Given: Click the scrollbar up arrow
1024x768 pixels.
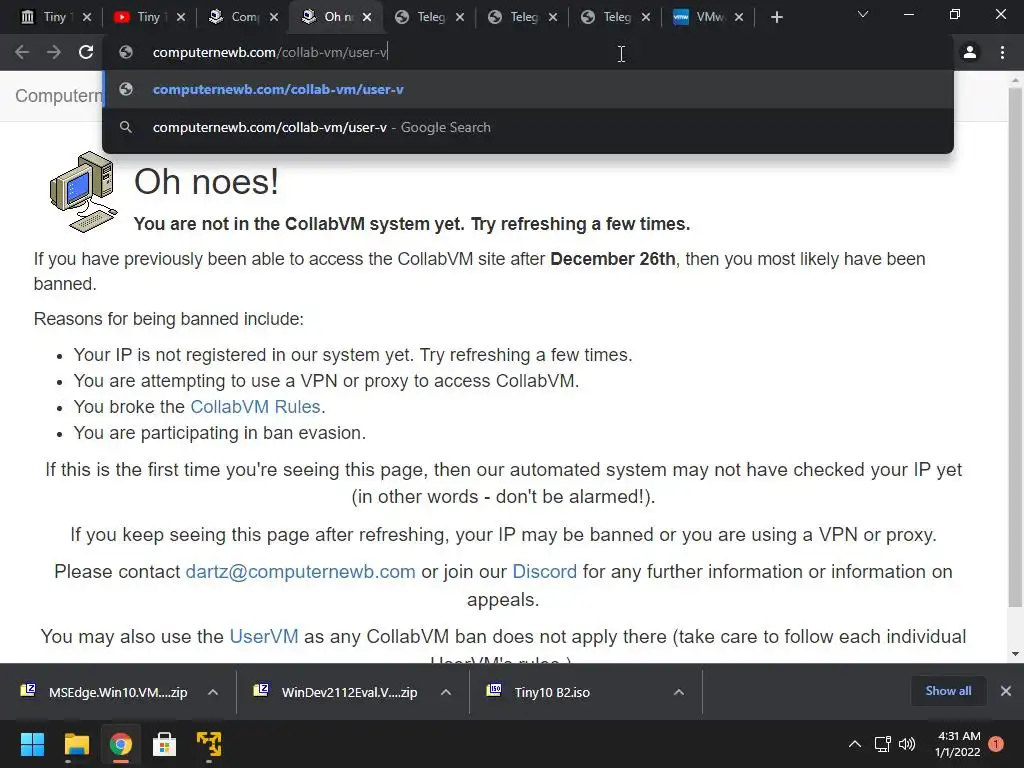Looking at the screenshot, I should (x=1015, y=80).
